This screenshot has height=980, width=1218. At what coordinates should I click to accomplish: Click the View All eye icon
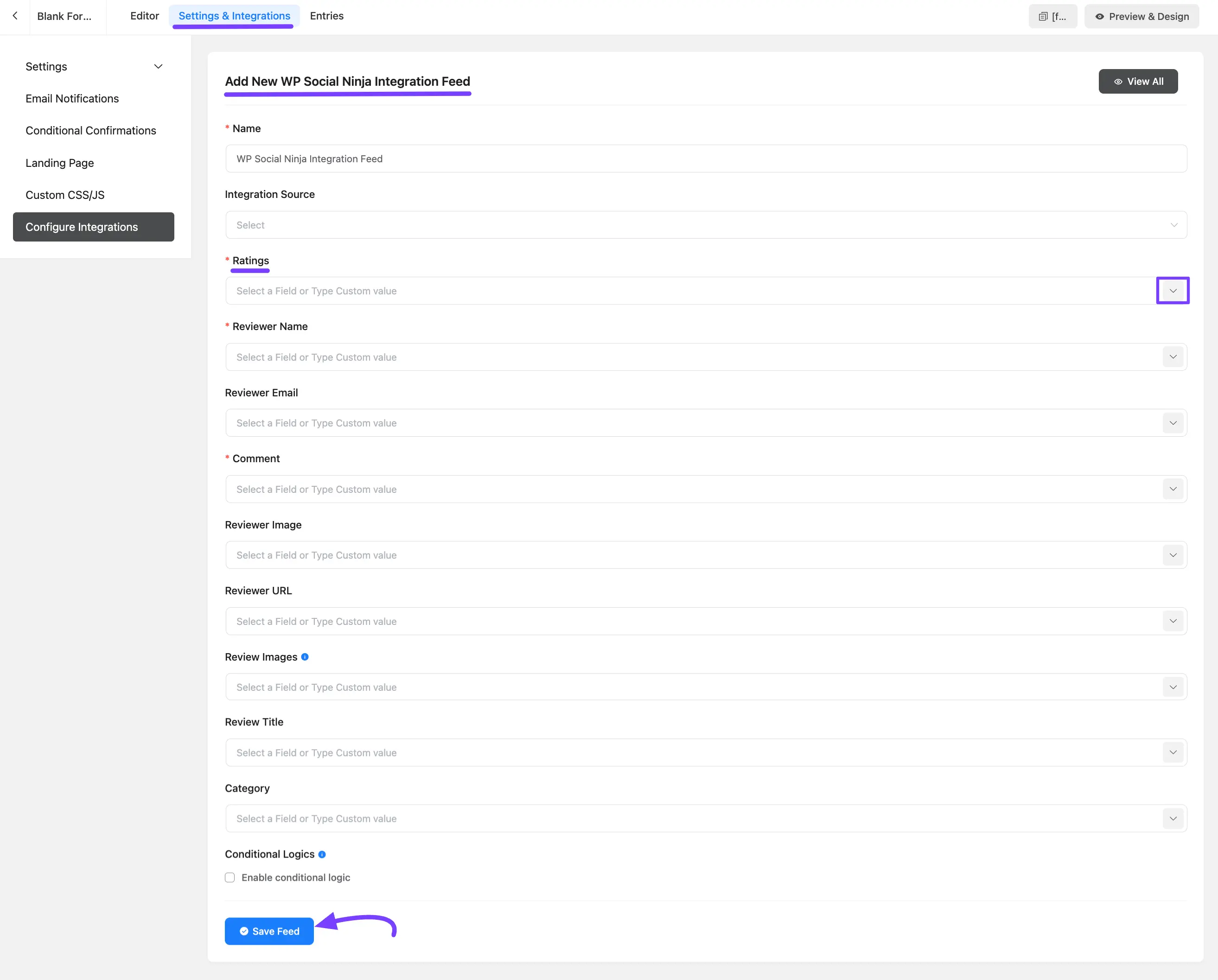click(x=1119, y=81)
